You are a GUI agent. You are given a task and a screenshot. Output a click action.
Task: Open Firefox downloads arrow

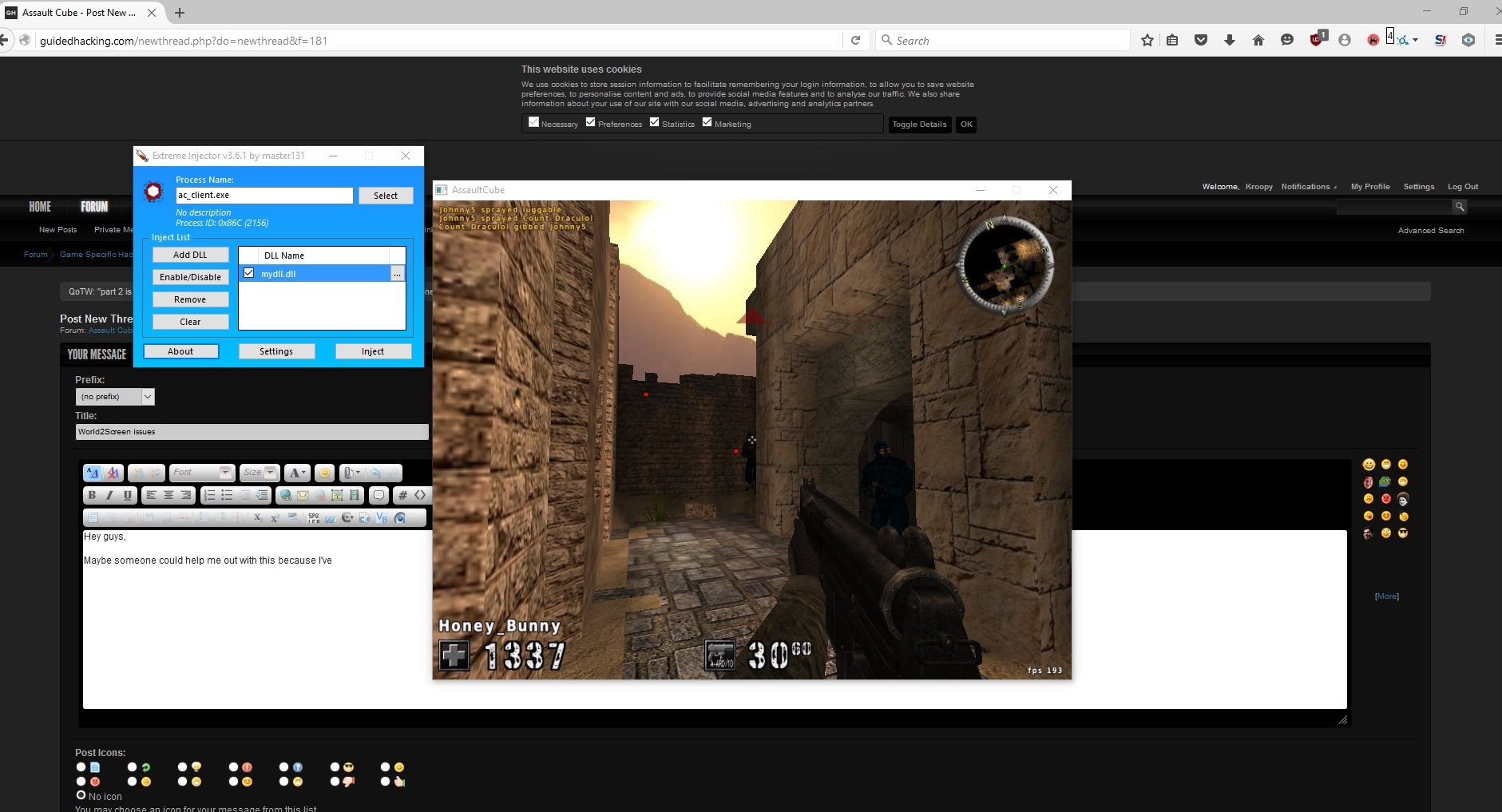coord(1230,40)
